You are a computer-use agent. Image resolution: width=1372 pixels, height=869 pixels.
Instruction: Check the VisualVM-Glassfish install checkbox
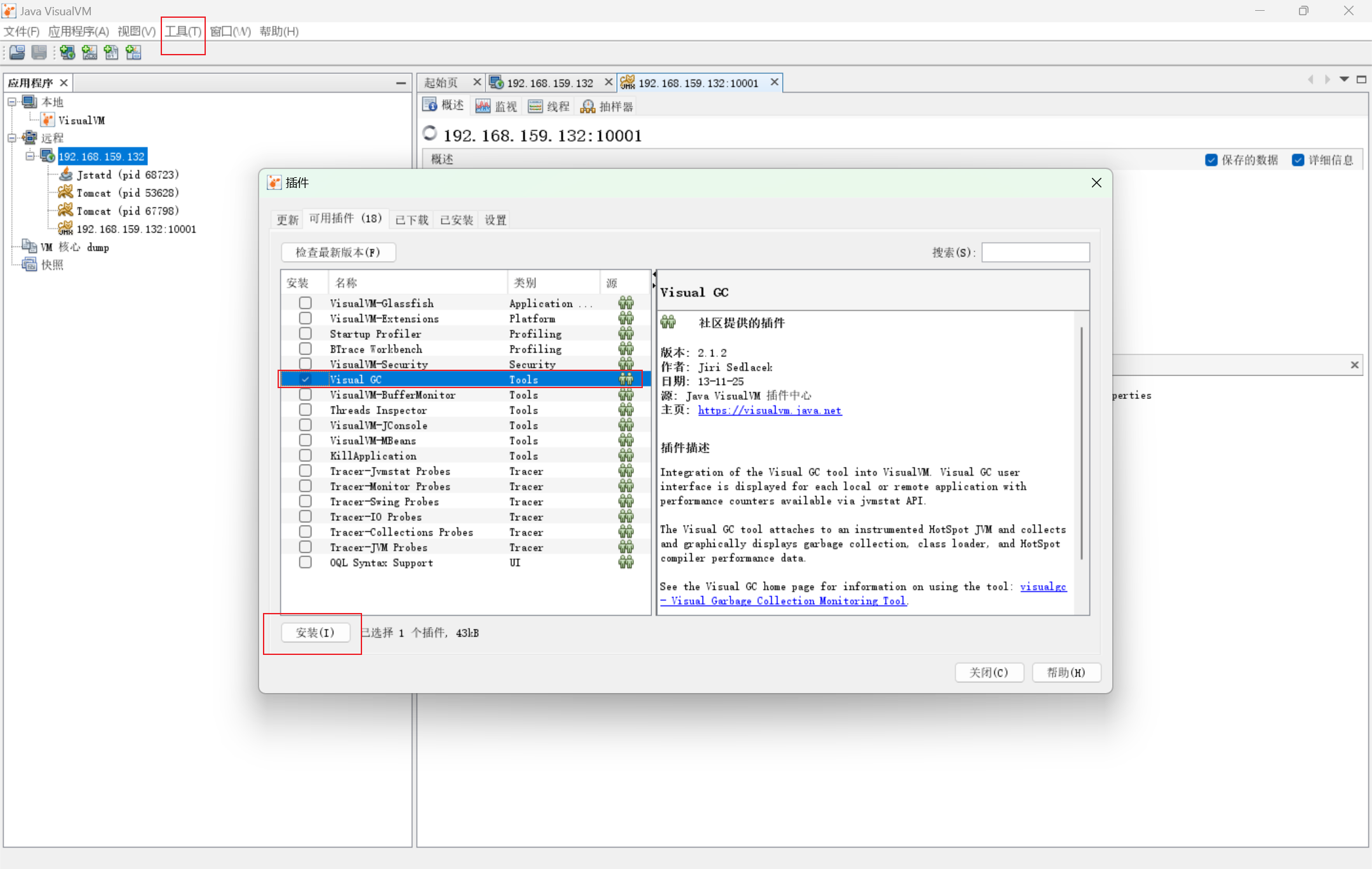click(306, 303)
